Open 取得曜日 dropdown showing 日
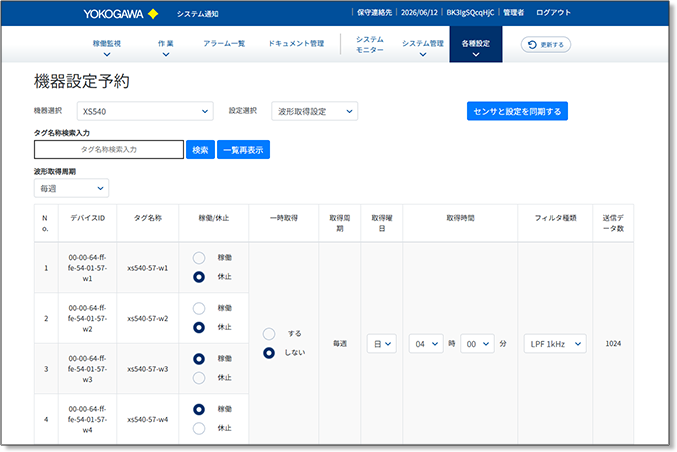 click(x=382, y=344)
